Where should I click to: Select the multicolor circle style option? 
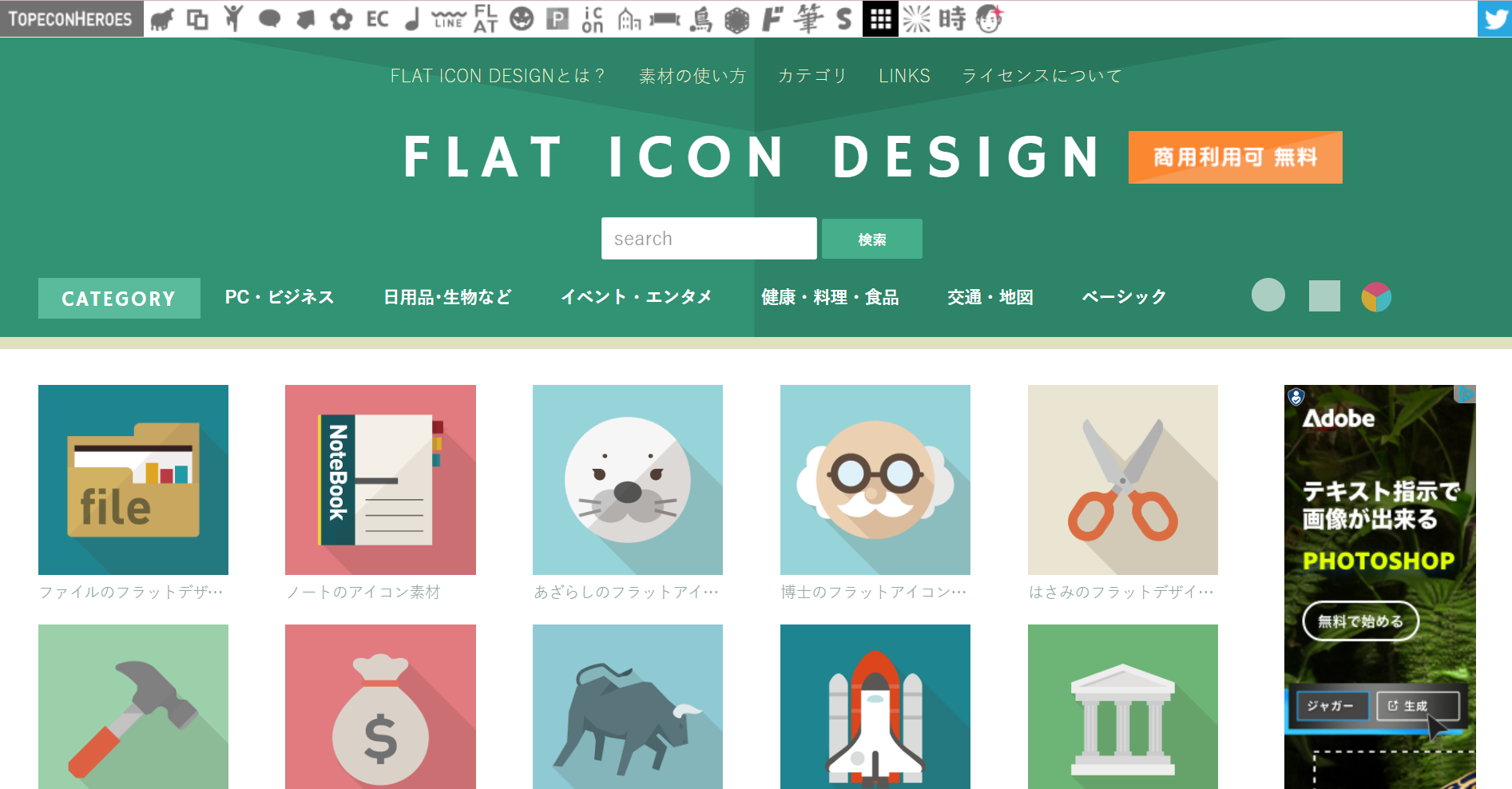[x=1375, y=297]
